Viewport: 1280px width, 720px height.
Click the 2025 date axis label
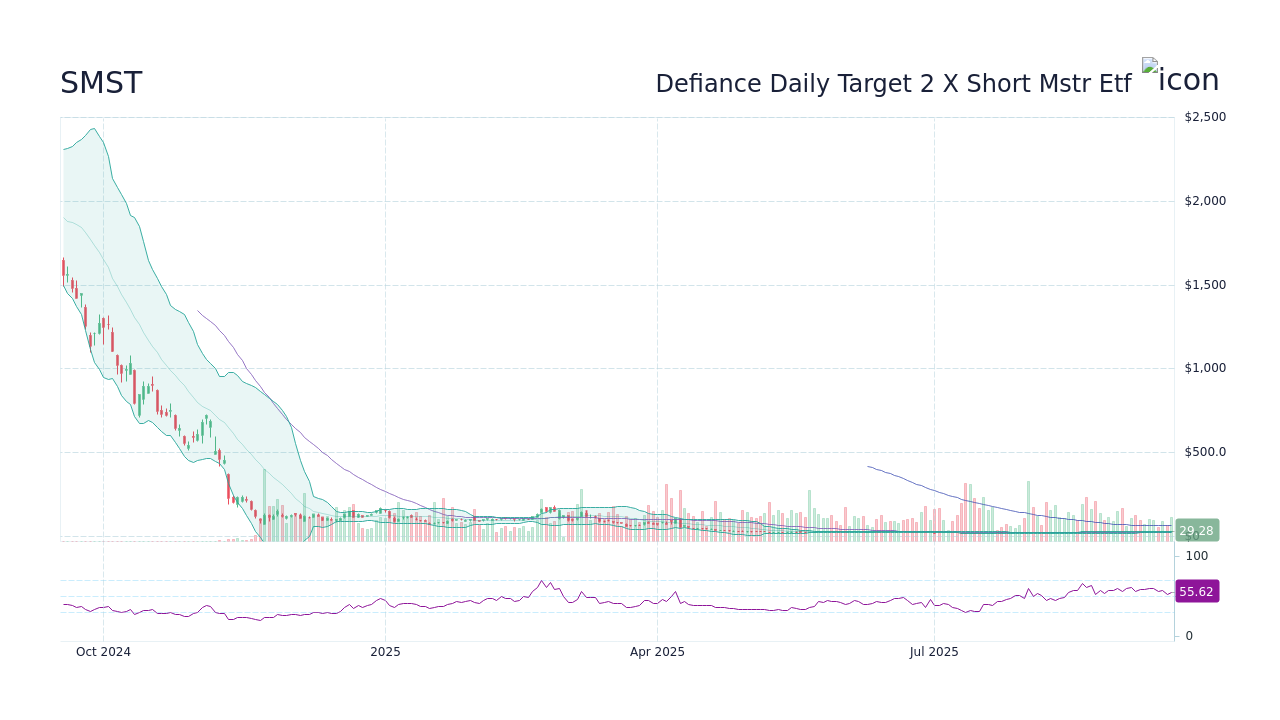tap(385, 652)
